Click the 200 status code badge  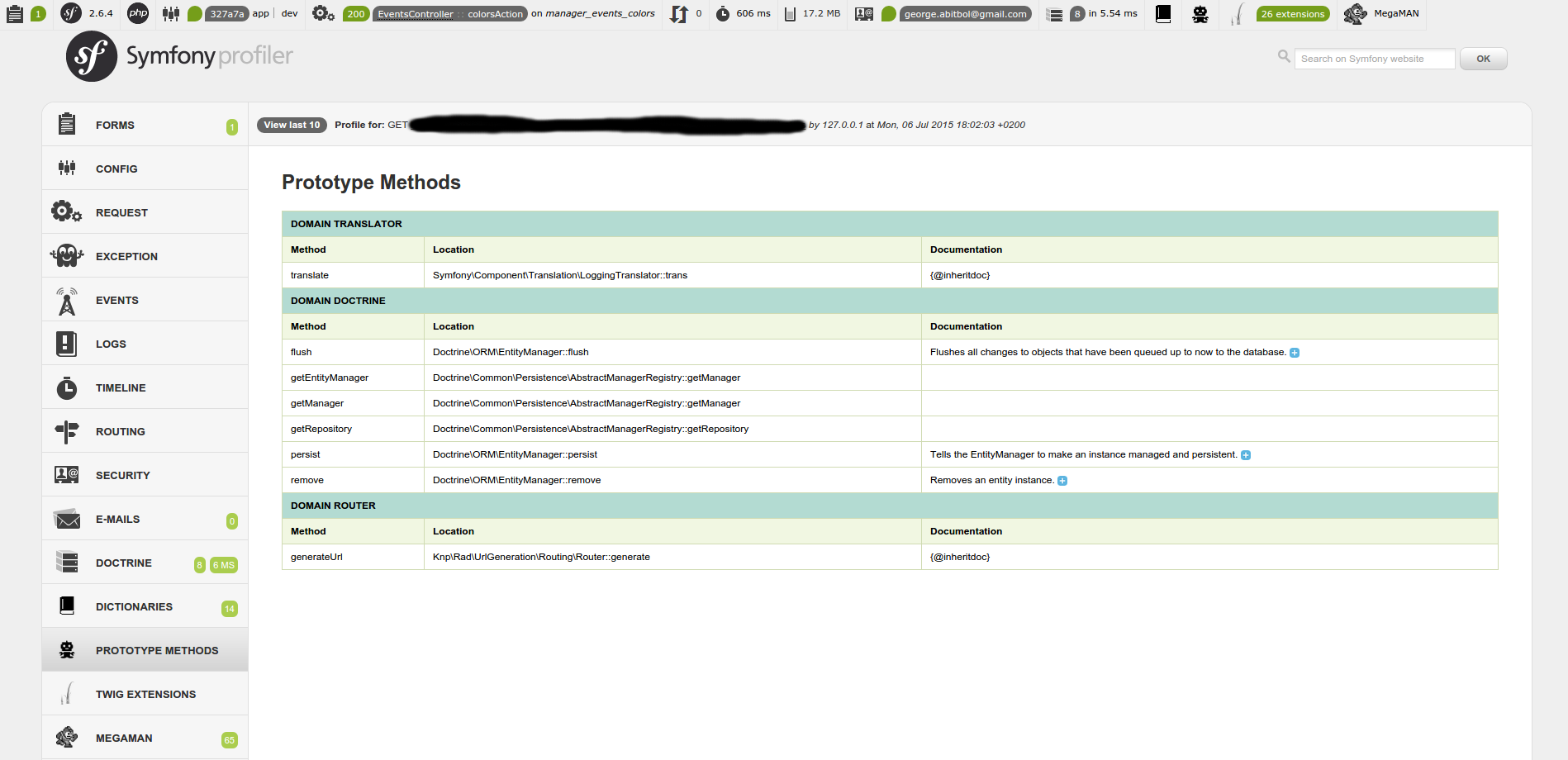356,14
